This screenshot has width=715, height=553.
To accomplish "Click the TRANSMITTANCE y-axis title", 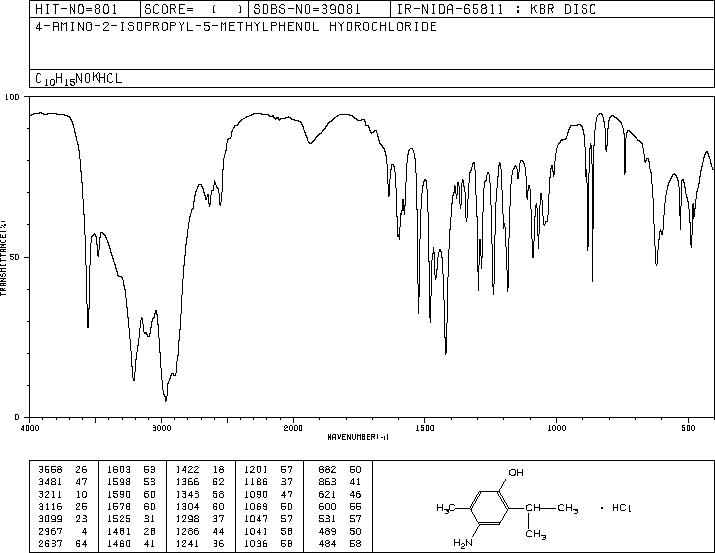I will click(3, 257).
